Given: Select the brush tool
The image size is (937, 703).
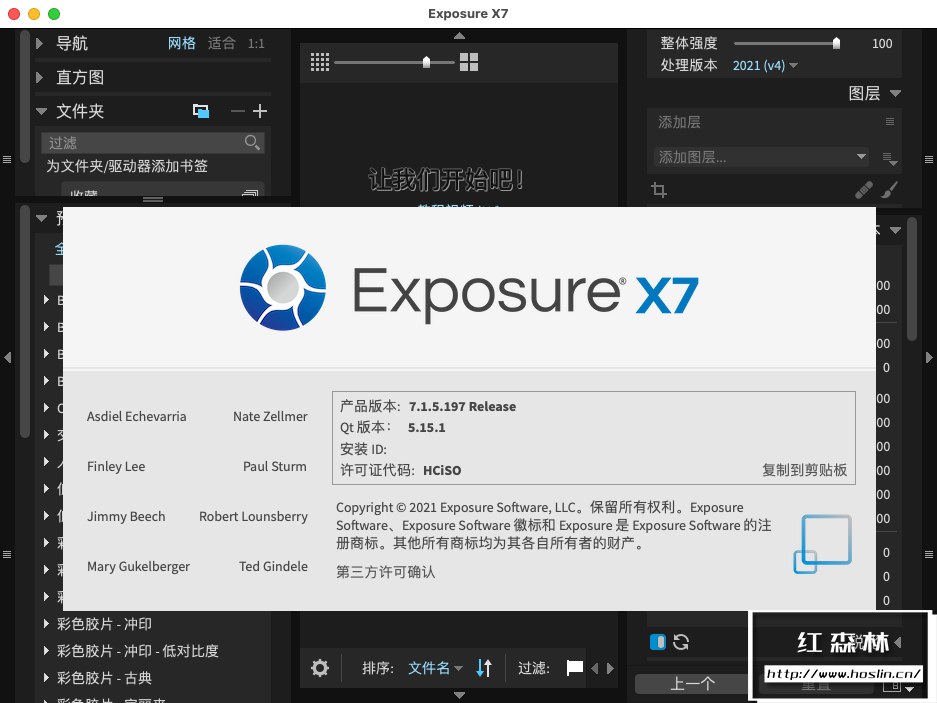Looking at the screenshot, I should (x=890, y=190).
